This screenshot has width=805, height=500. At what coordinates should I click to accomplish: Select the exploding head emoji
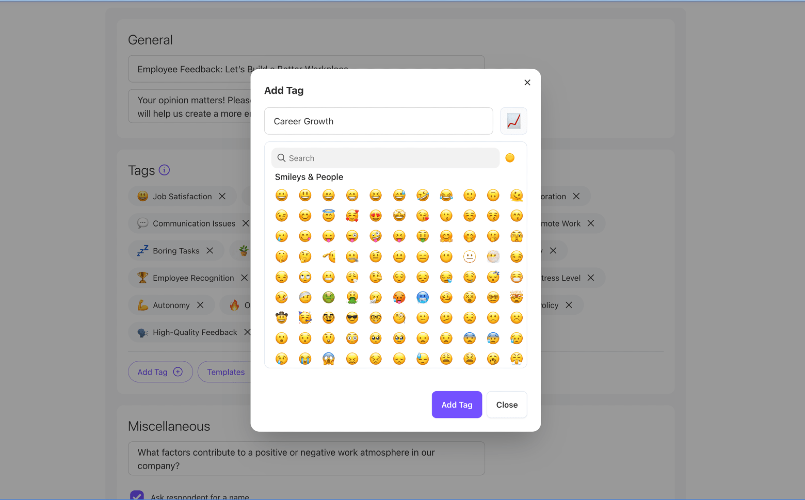516,297
